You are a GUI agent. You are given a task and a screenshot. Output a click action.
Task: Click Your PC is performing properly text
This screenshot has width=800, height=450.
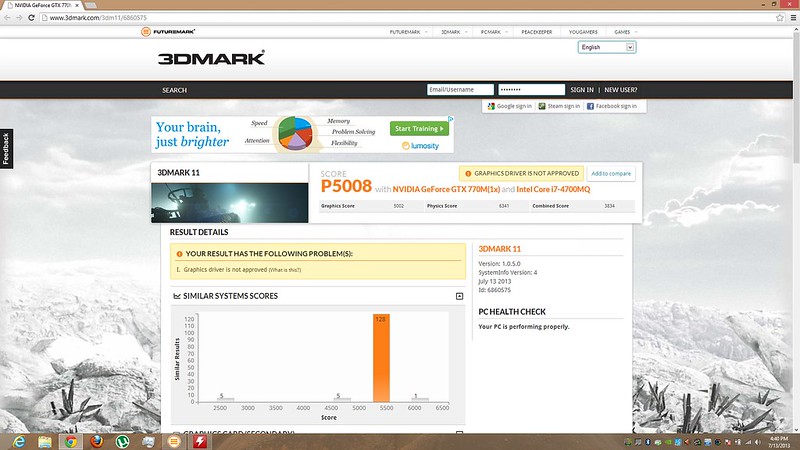pyautogui.click(x=523, y=327)
